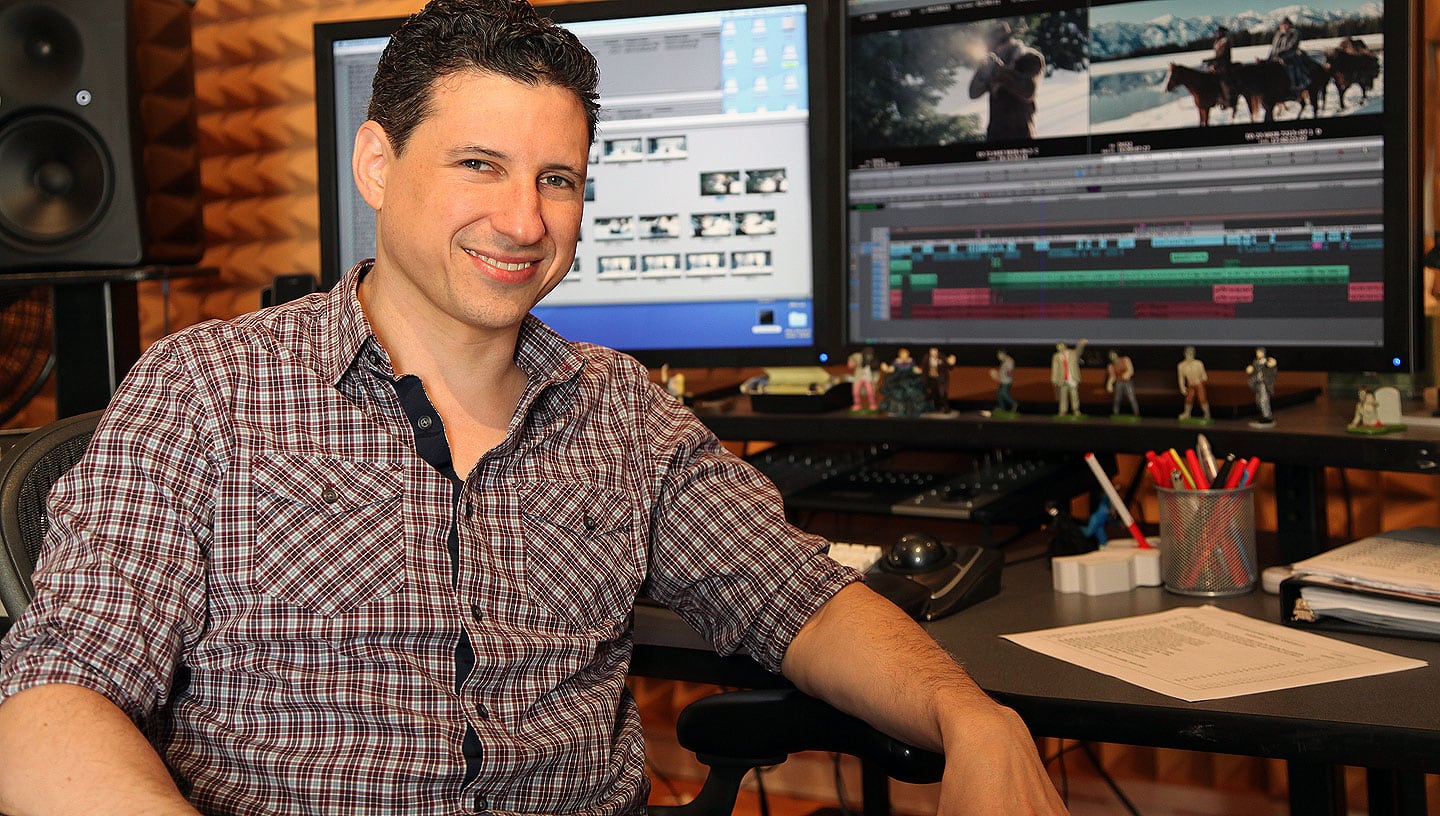Select the pink clip at the timeline's right edge

tap(1365, 292)
